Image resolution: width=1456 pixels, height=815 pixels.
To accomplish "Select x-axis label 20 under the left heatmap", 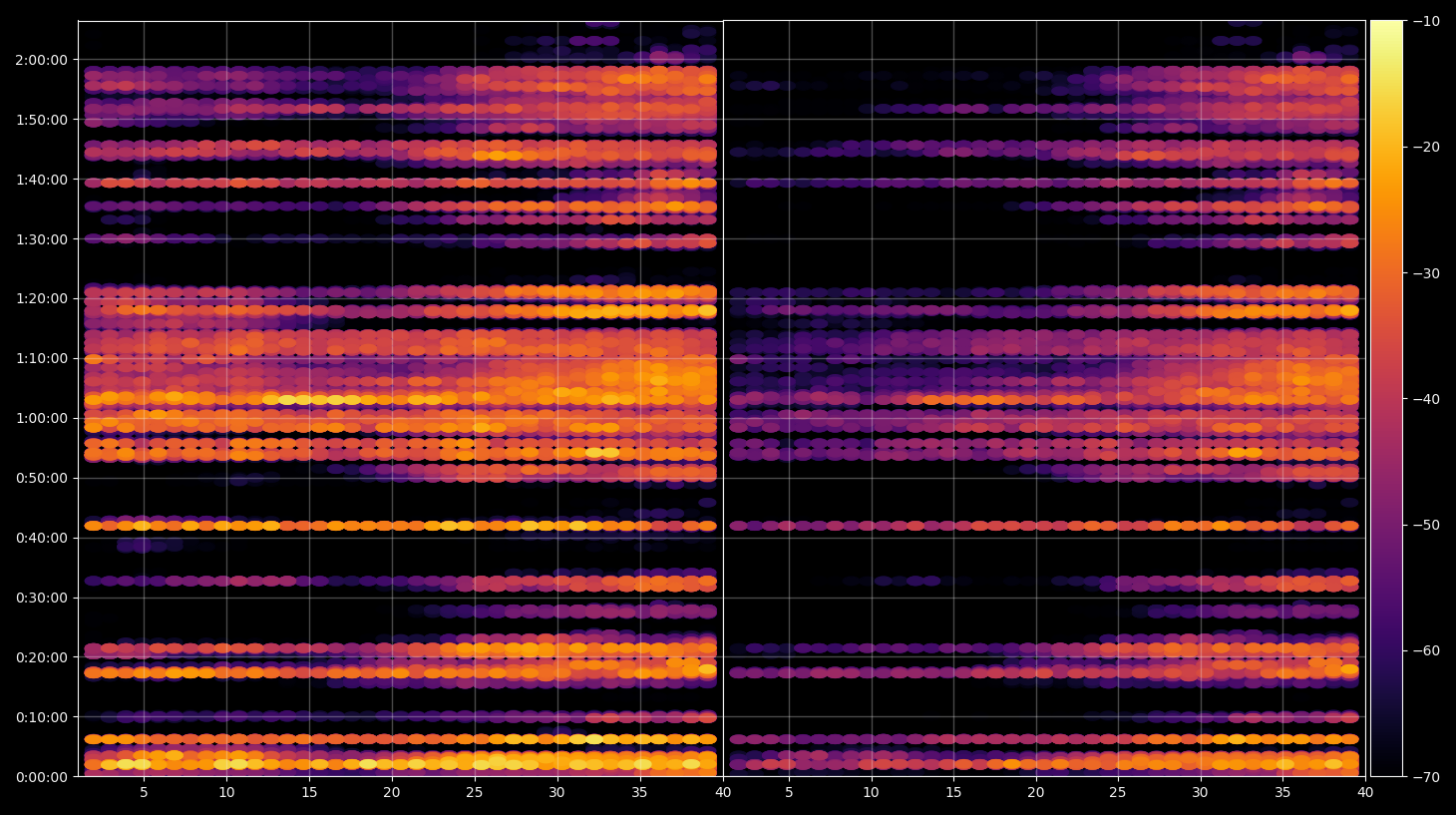I will pos(392,792).
